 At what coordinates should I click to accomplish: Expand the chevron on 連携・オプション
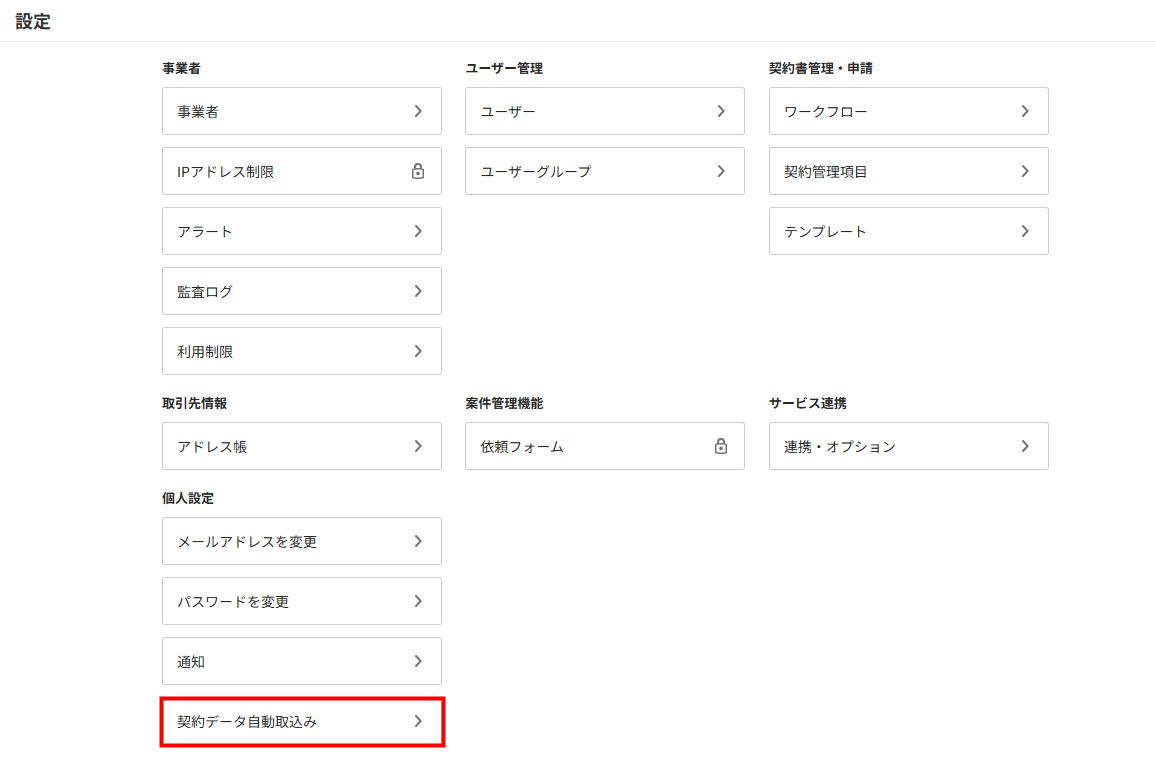click(1025, 446)
